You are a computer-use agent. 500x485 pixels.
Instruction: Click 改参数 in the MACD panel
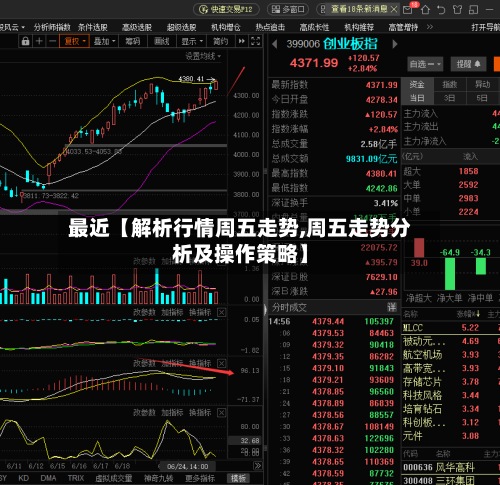pyautogui.click(x=144, y=363)
